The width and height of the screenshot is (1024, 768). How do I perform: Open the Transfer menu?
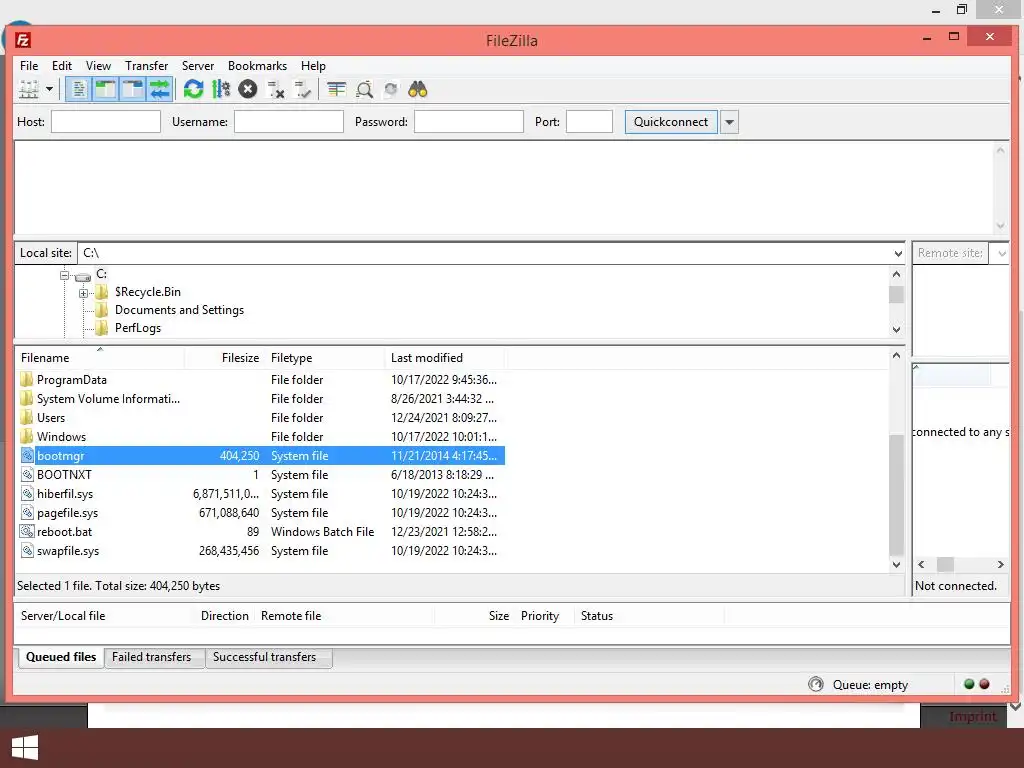click(x=146, y=66)
